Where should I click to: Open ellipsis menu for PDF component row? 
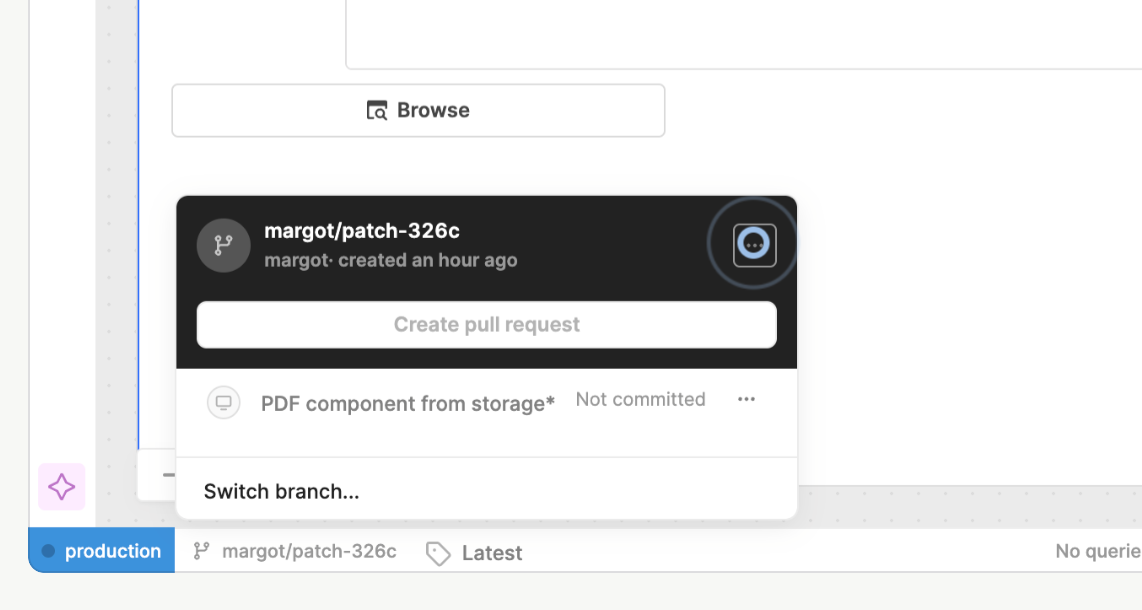pyautogui.click(x=746, y=400)
